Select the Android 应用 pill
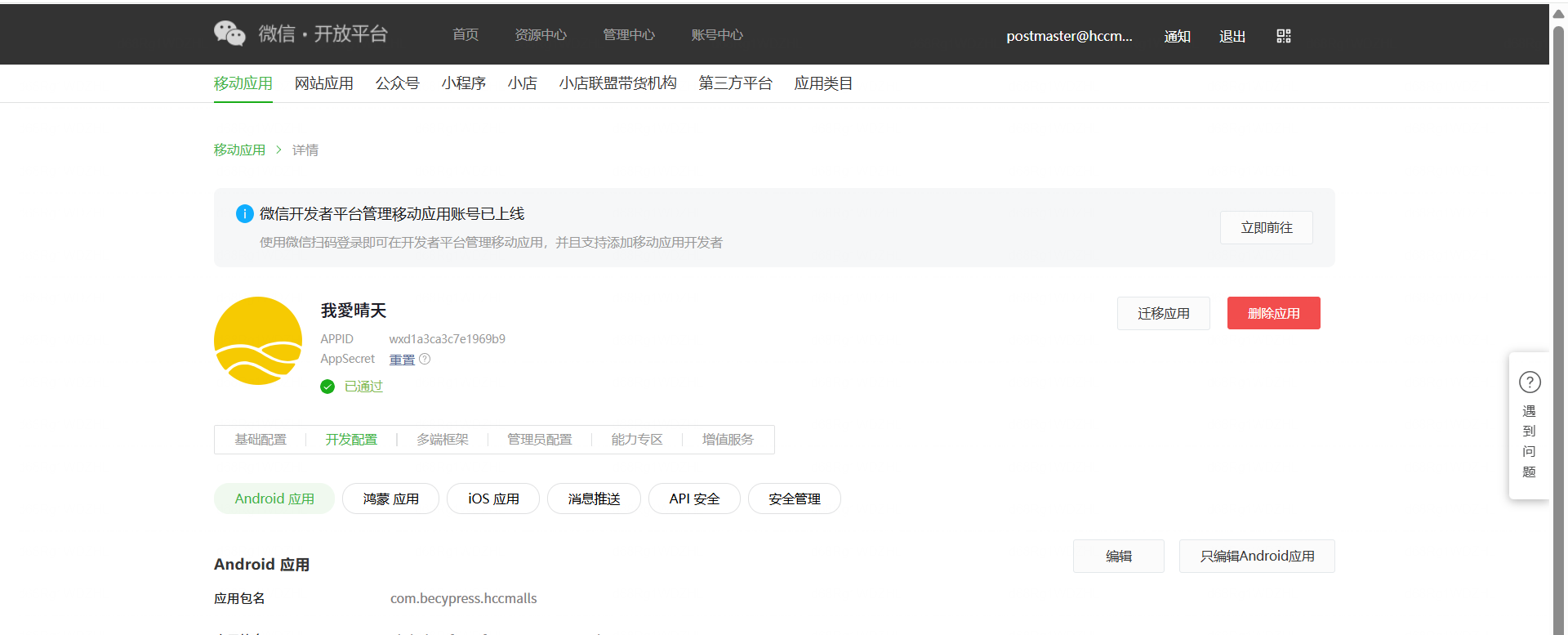This screenshot has height=635, width=1568. pyautogui.click(x=274, y=499)
